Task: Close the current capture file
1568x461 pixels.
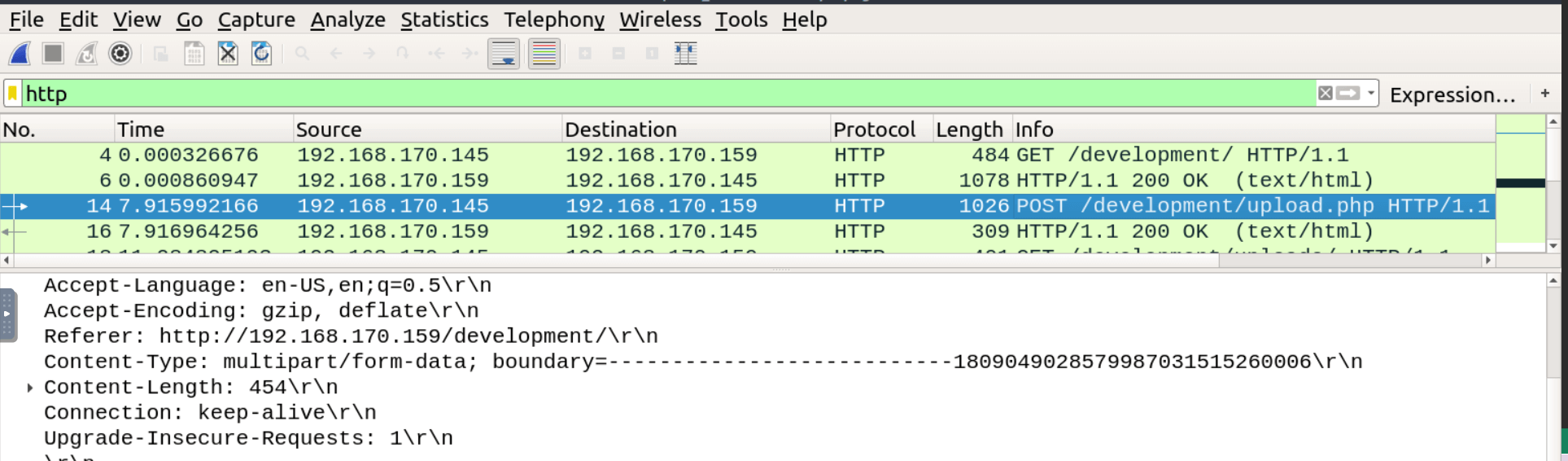Action: coord(228,54)
